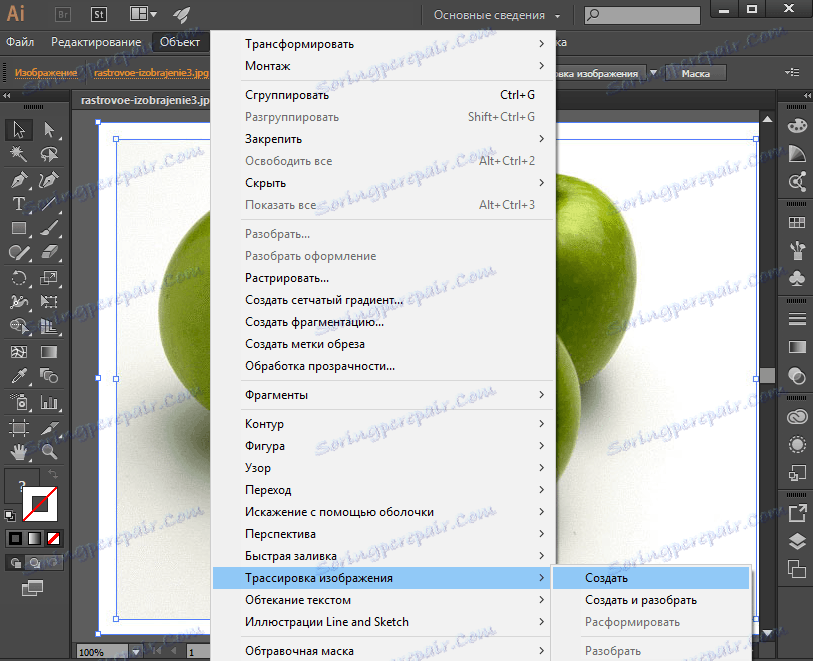Open the Stroke lines panel icon
The width and height of the screenshot is (813, 661).
tap(797, 319)
